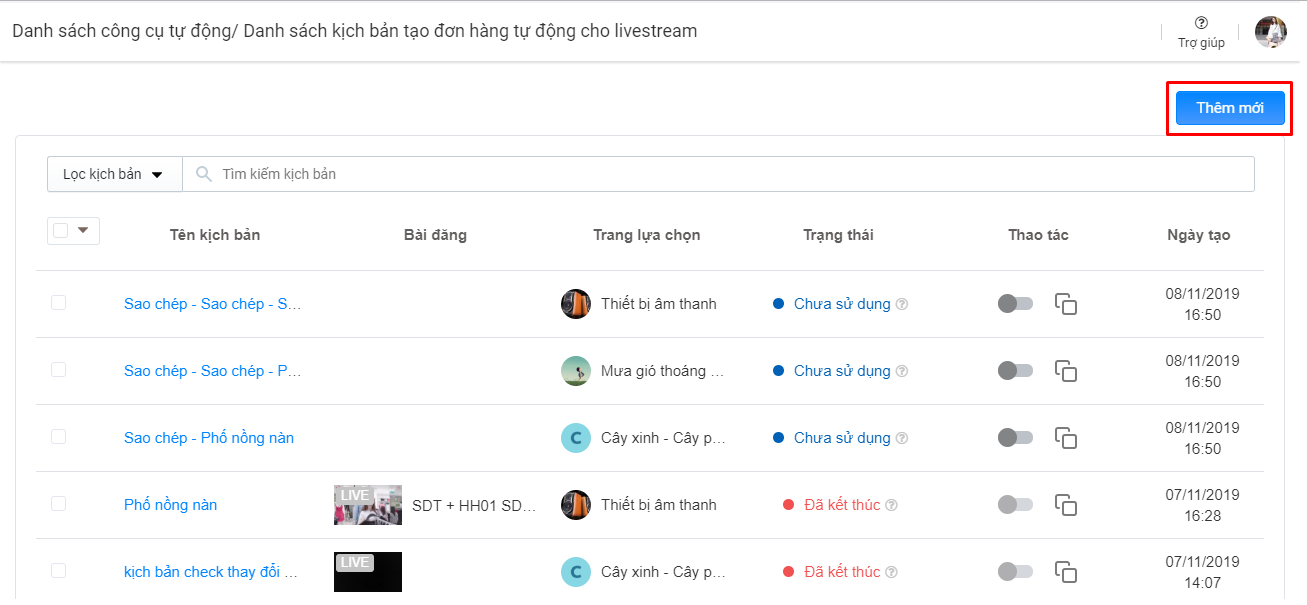Open the Phố nồng nàn script link
This screenshot has height=605, width=1307.
(x=170, y=505)
